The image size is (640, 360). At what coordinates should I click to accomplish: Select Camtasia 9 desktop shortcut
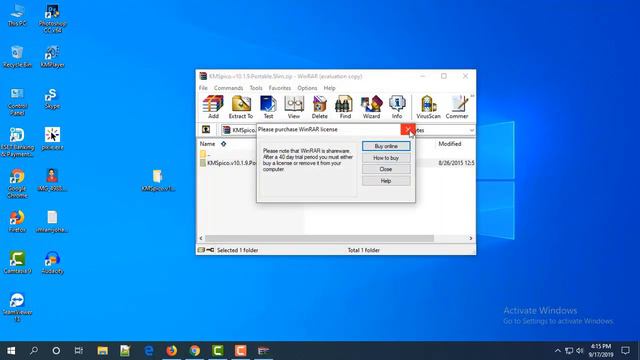17,262
